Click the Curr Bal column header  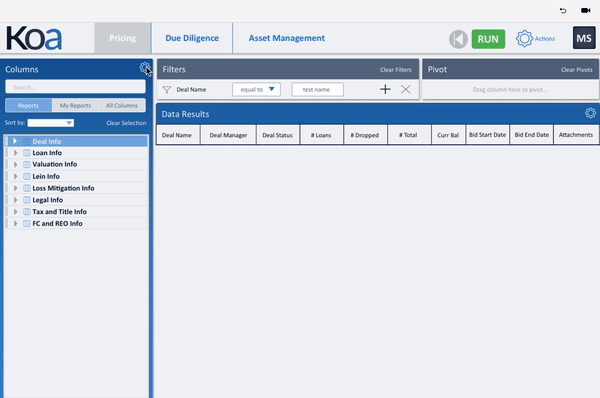[x=448, y=135]
